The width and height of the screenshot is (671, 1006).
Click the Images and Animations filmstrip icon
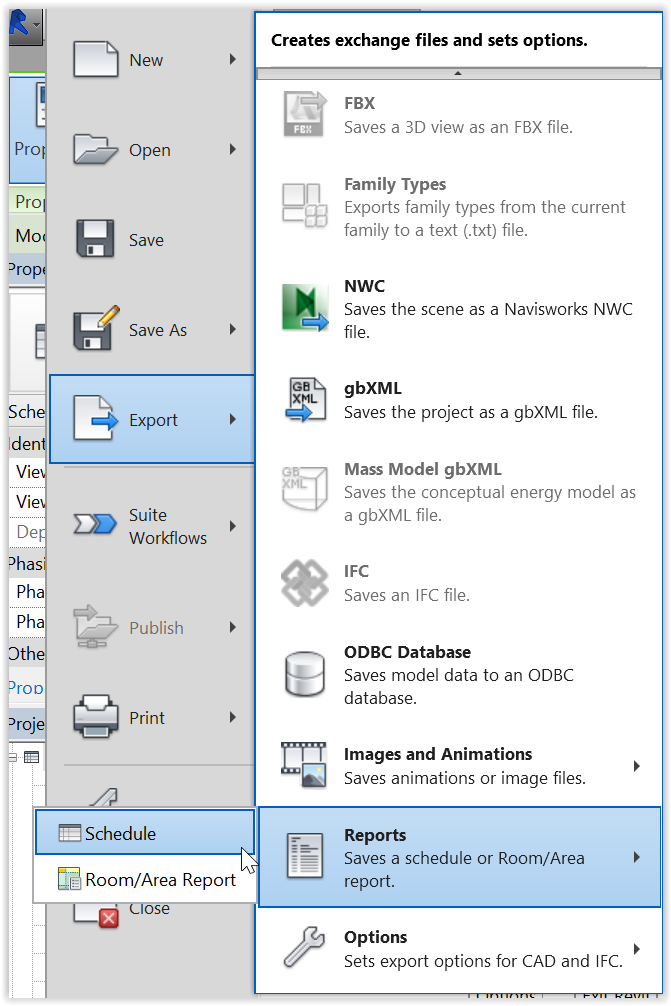pyautogui.click(x=304, y=765)
